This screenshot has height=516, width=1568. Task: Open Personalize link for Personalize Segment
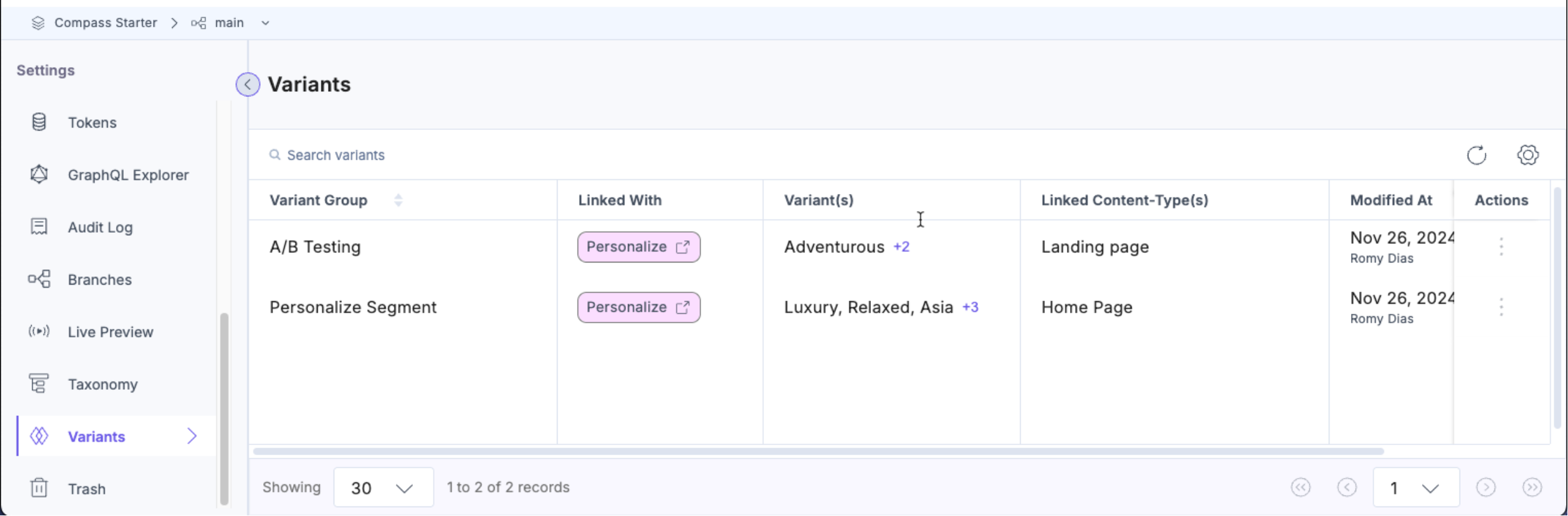click(638, 307)
